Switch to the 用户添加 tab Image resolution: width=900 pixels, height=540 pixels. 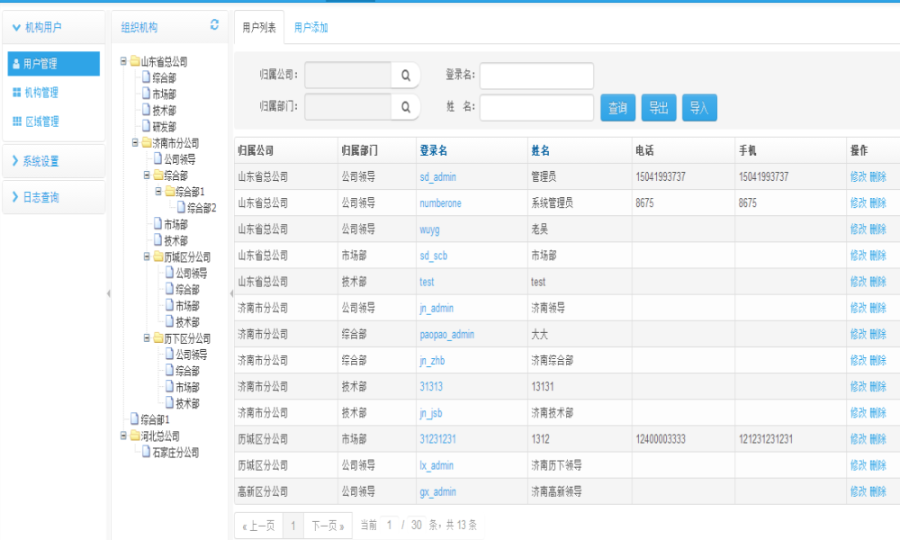point(311,27)
